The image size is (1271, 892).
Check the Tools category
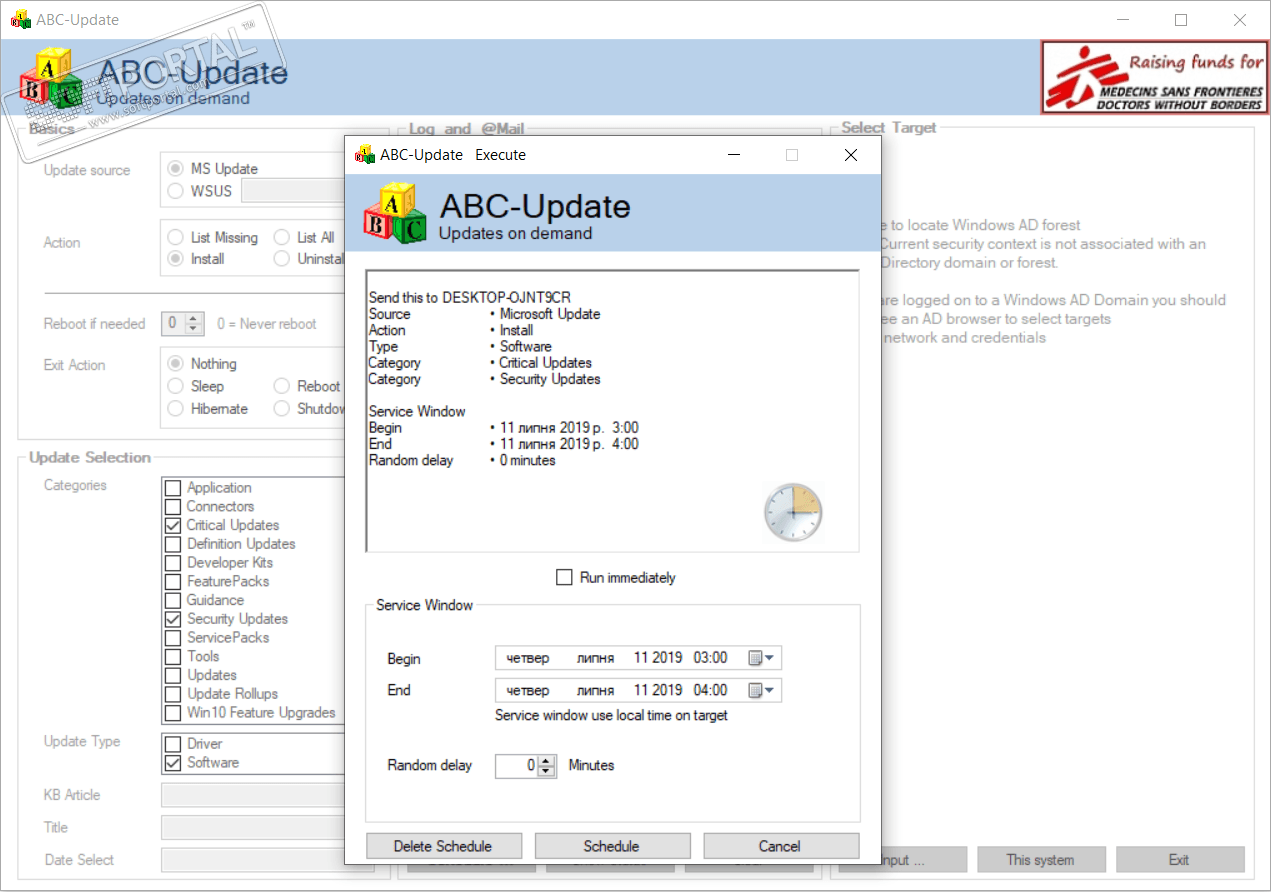173,657
